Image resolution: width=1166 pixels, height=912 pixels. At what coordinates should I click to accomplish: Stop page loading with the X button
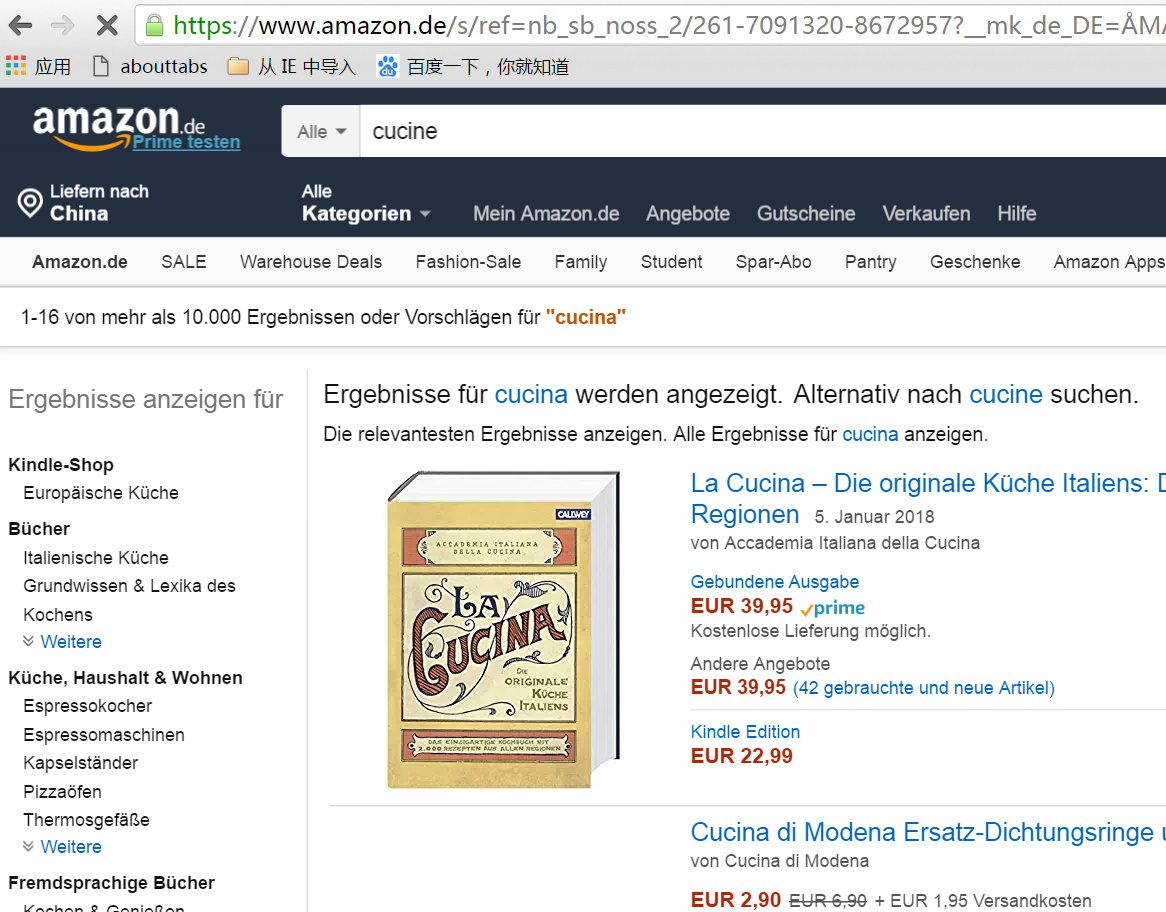click(x=107, y=25)
